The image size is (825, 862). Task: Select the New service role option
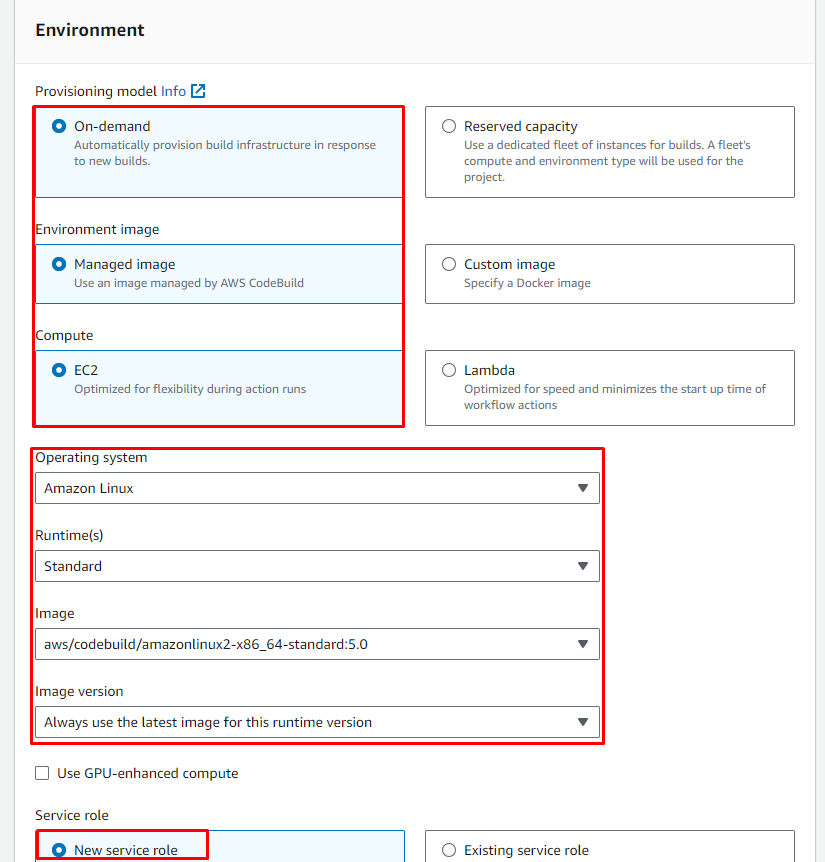click(x=59, y=851)
